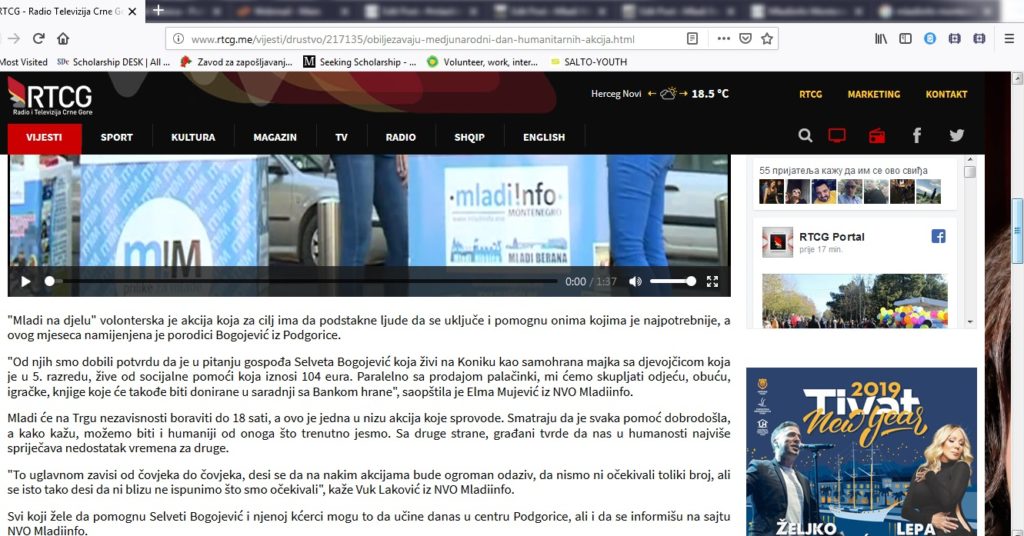The width and height of the screenshot is (1024, 536).
Task: Open RTCG Twitter page icon
Action: [x=957, y=136]
